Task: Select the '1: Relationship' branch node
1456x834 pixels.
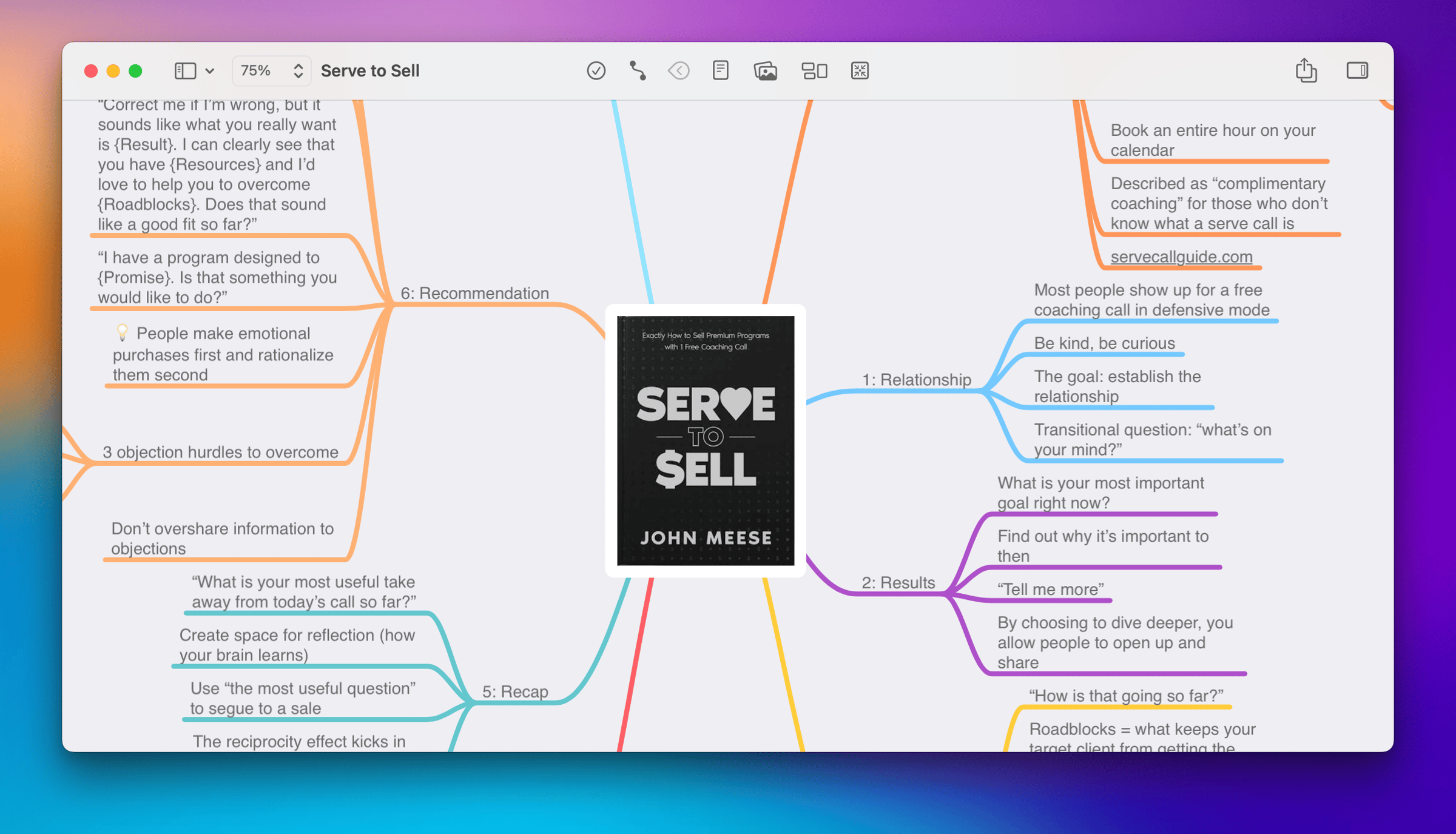Action: (917, 380)
